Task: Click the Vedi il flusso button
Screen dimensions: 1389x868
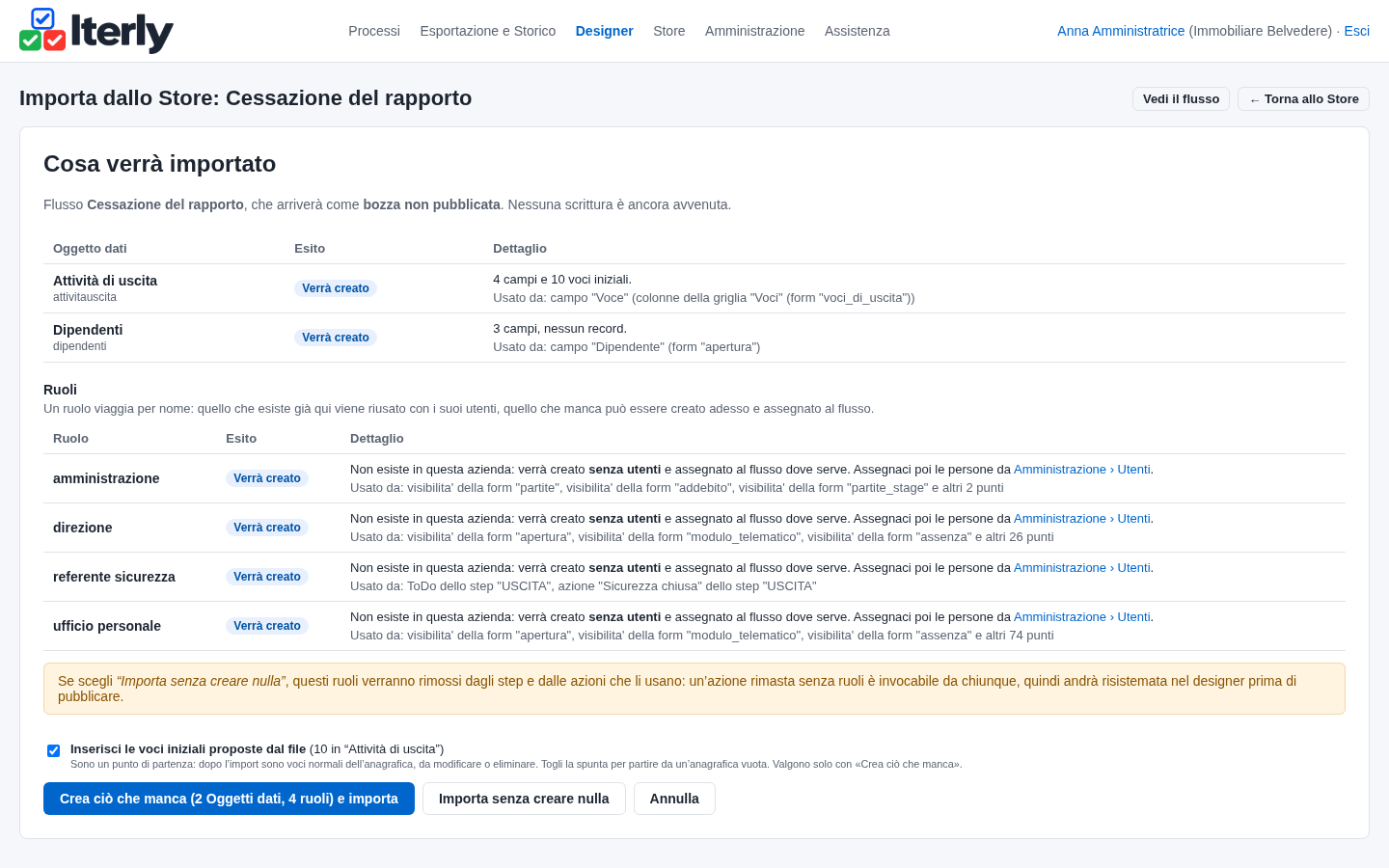Action: point(1181,99)
